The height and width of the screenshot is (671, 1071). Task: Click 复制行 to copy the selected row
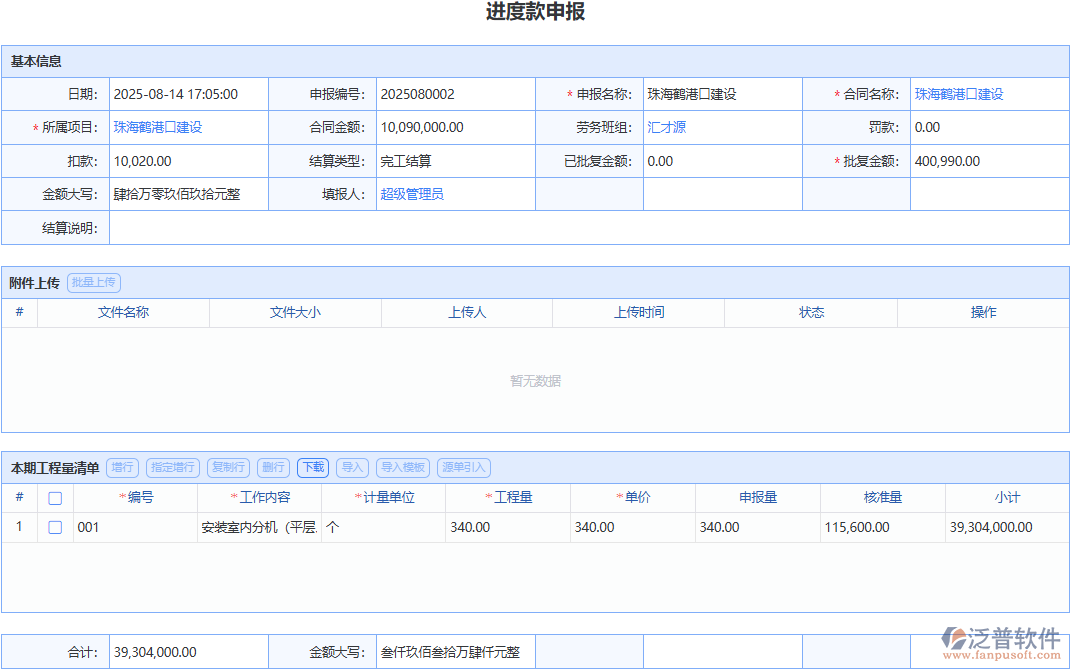[x=229, y=467]
